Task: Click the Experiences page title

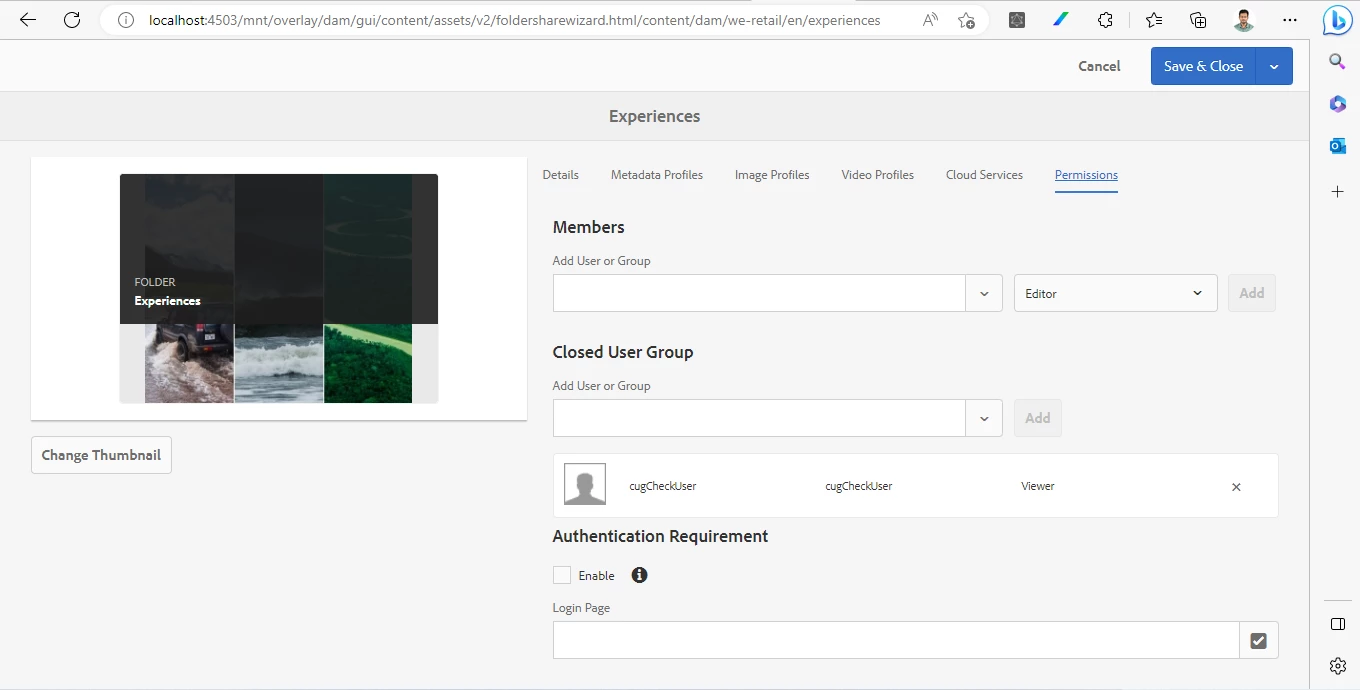Action: coord(655,116)
